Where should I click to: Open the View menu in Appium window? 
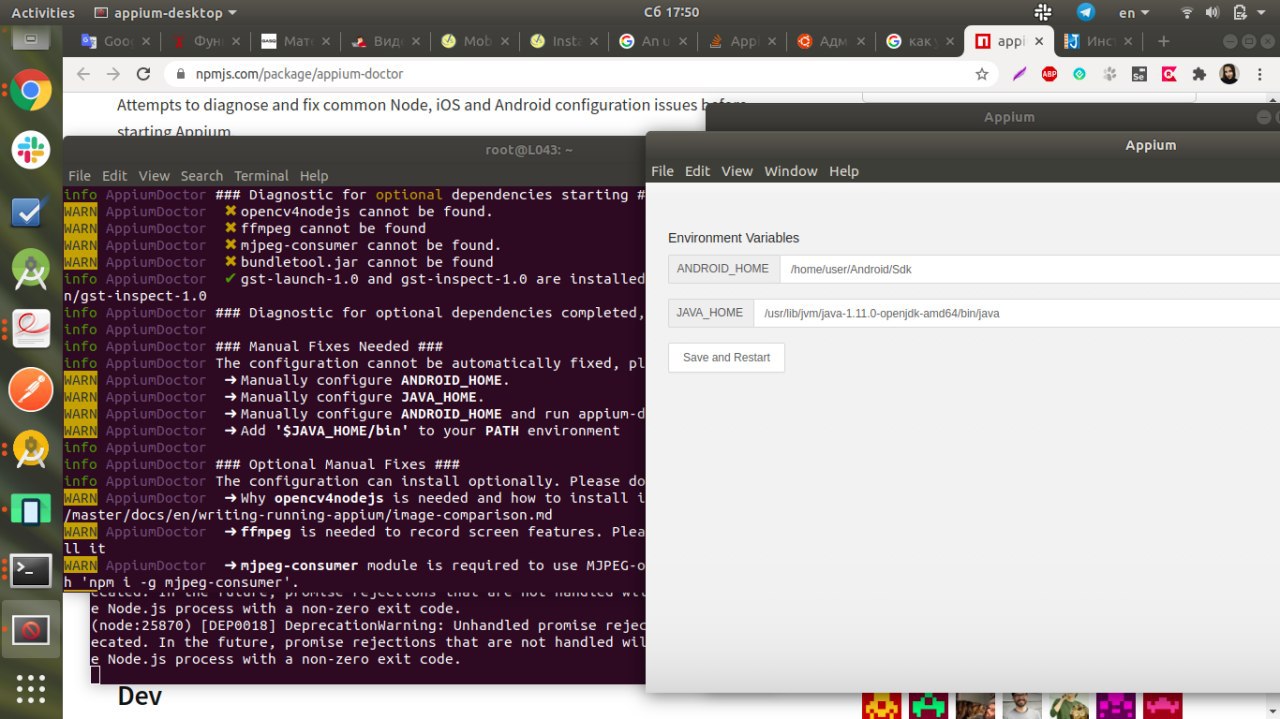(x=737, y=171)
